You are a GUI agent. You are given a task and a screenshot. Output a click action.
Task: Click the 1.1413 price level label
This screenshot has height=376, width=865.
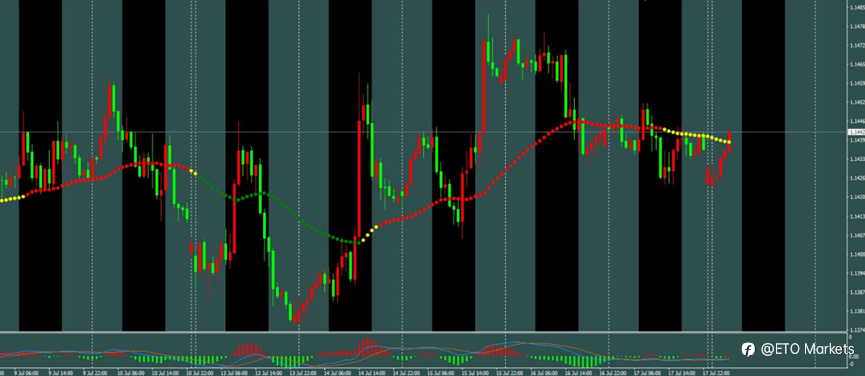click(x=857, y=216)
